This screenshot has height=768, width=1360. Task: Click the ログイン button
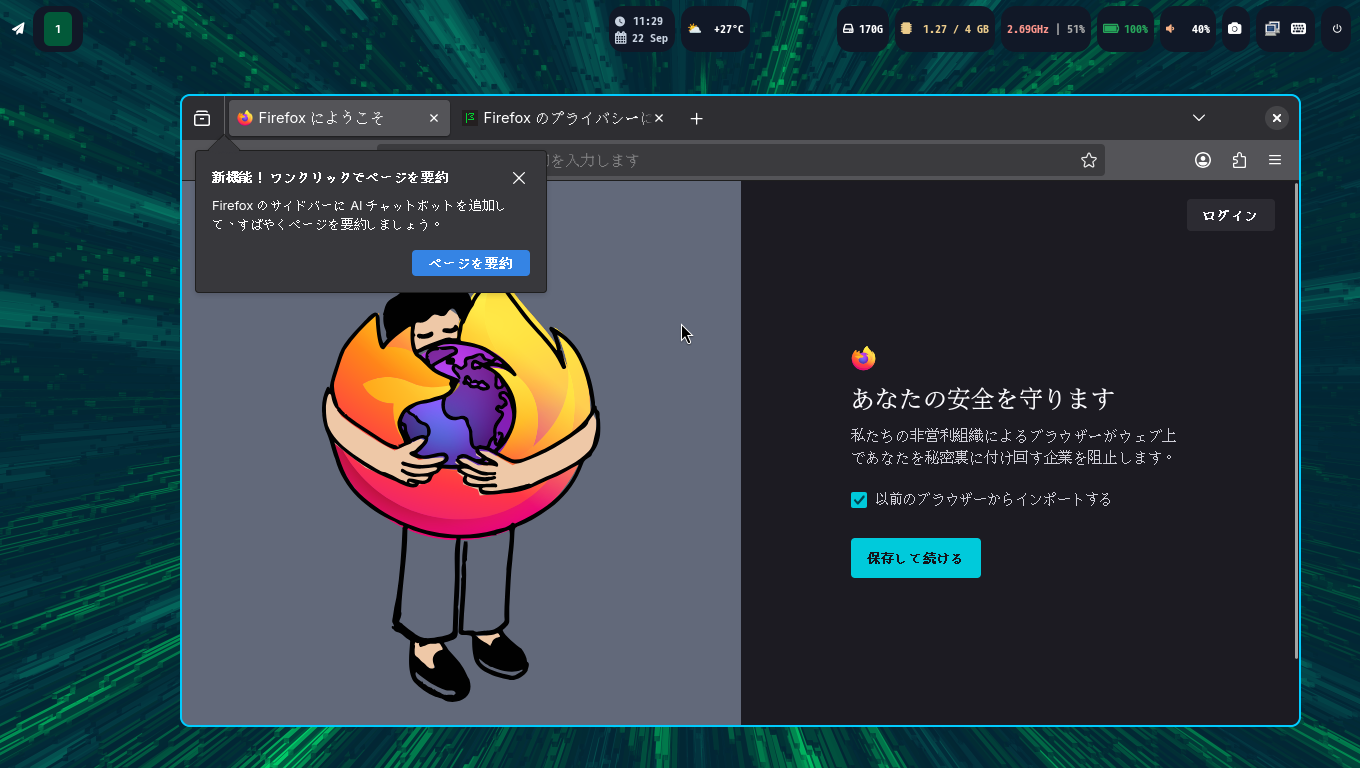click(1231, 215)
